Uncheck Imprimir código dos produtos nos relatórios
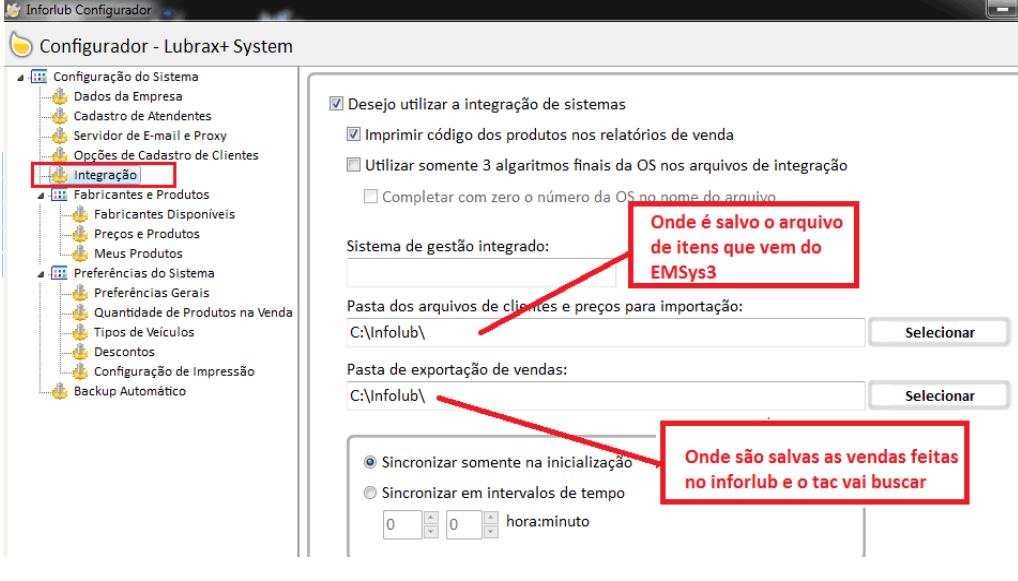The image size is (1018, 581). tap(353, 134)
